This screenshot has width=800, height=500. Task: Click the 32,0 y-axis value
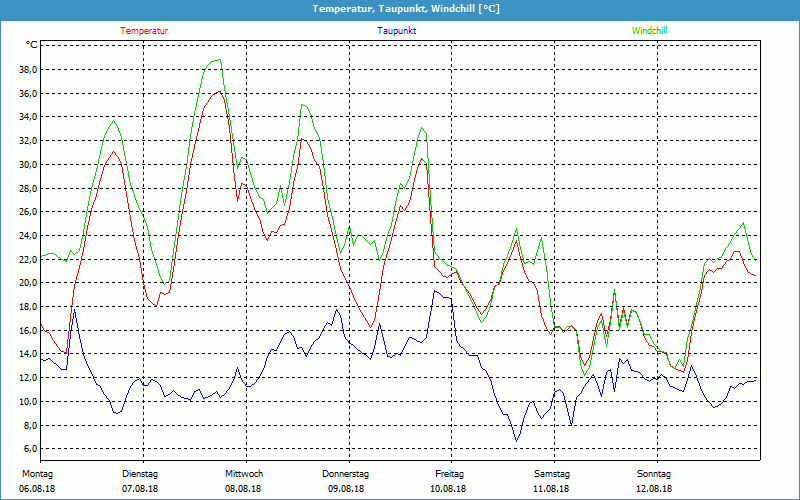(x=28, y=141)
